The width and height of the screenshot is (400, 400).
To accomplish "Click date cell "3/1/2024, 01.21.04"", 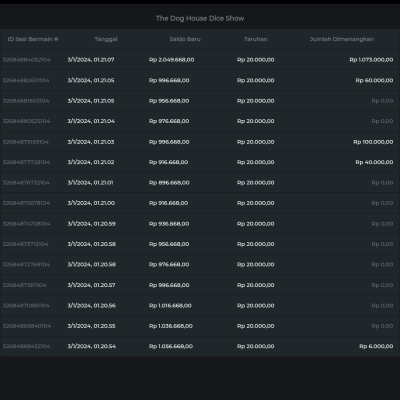I will (x=91, y=121).
